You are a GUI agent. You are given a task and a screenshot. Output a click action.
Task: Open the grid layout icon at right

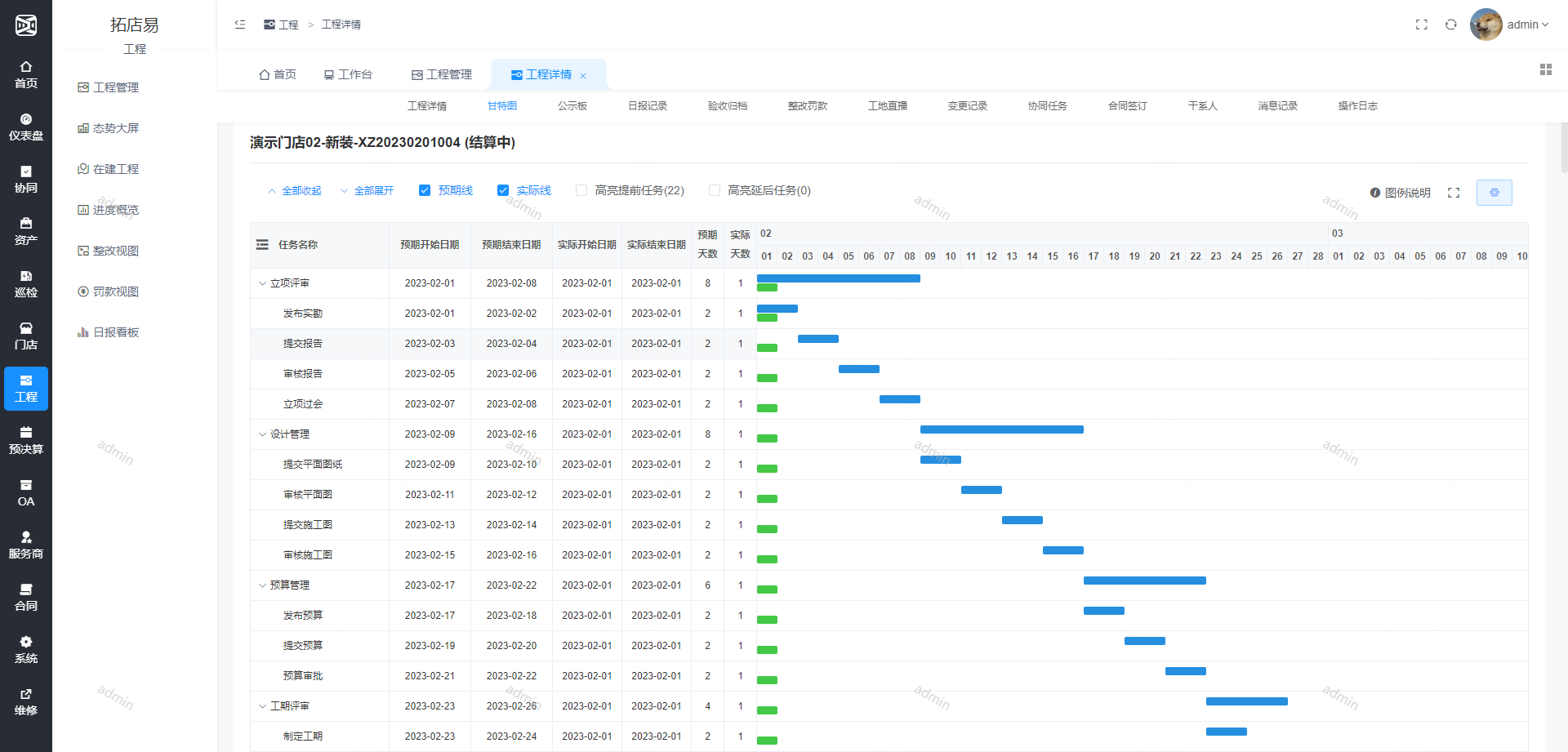[1545, 69]
